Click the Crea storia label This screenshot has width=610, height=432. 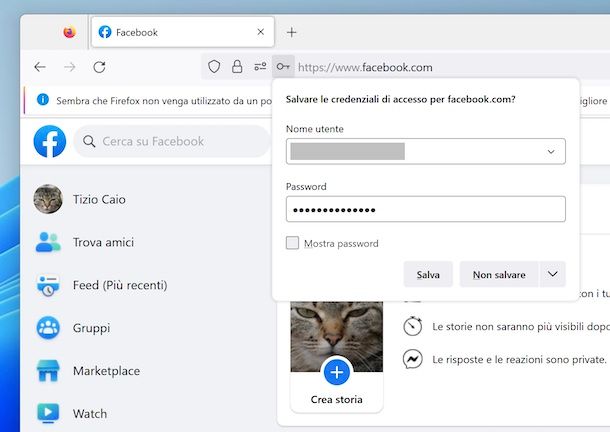pos(337,399)
